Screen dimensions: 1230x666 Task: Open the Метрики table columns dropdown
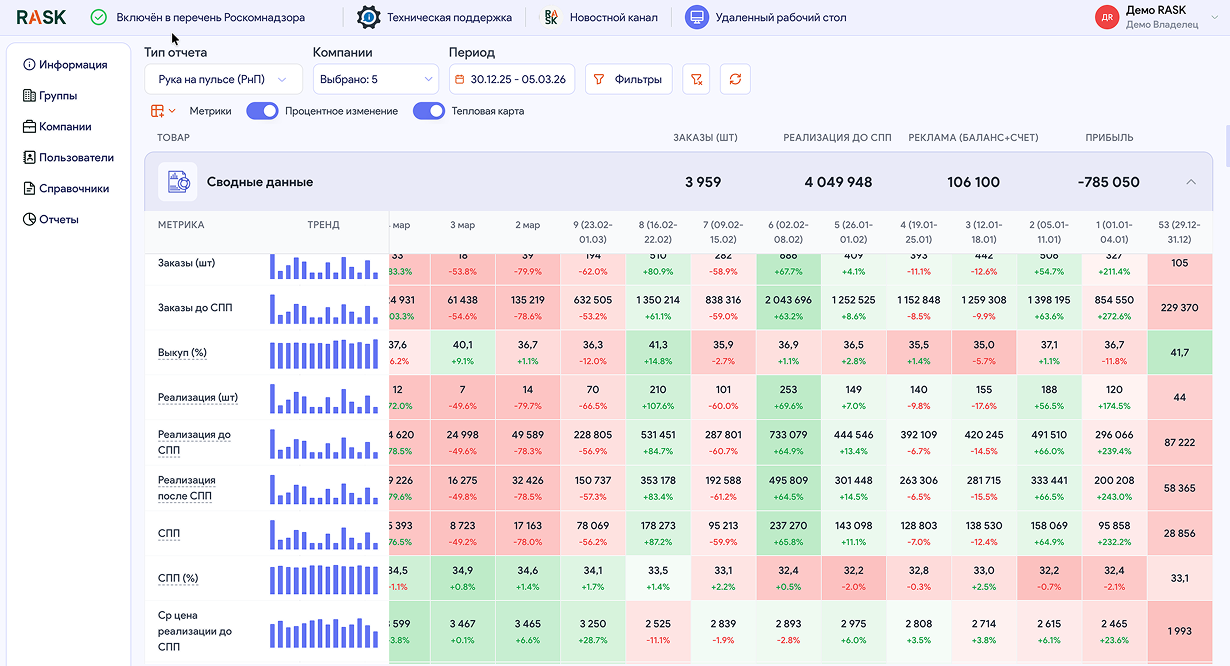click(163, 111)
